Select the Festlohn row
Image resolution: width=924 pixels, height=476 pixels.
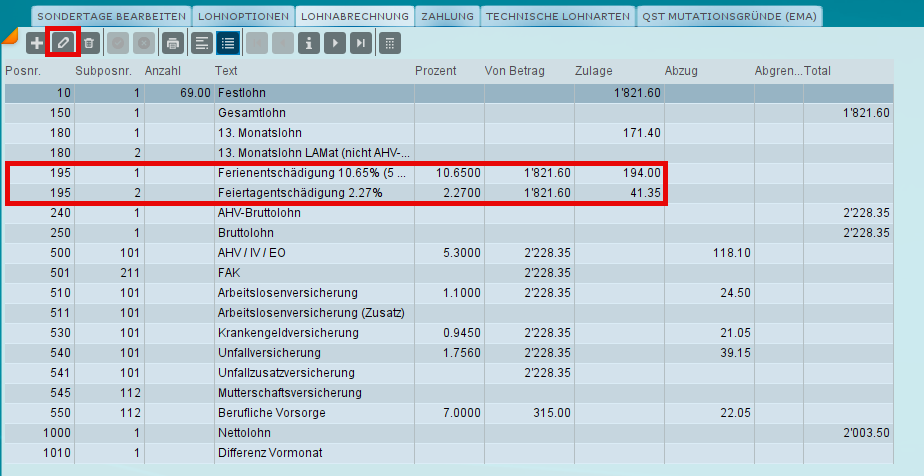tap(449, 93)
